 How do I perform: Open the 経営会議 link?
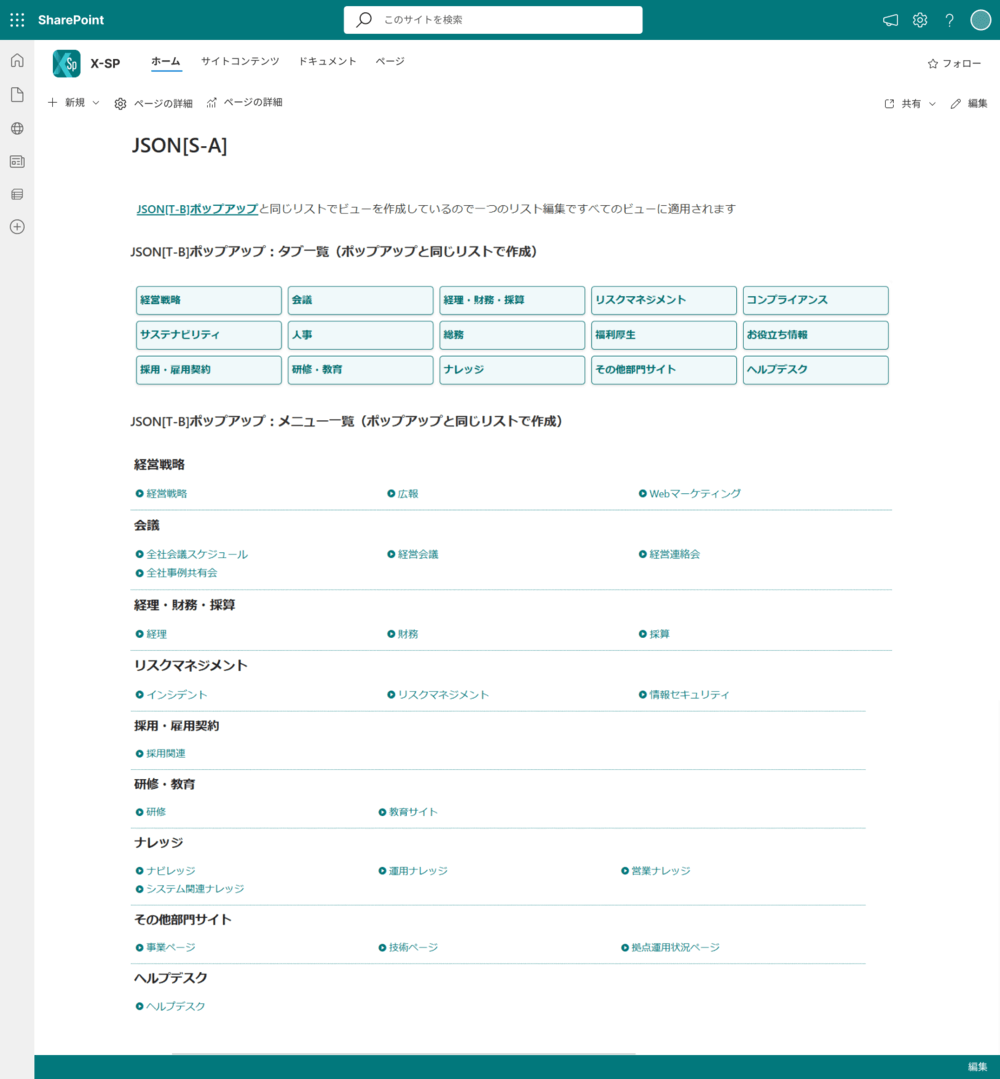(x=418, y=554)
